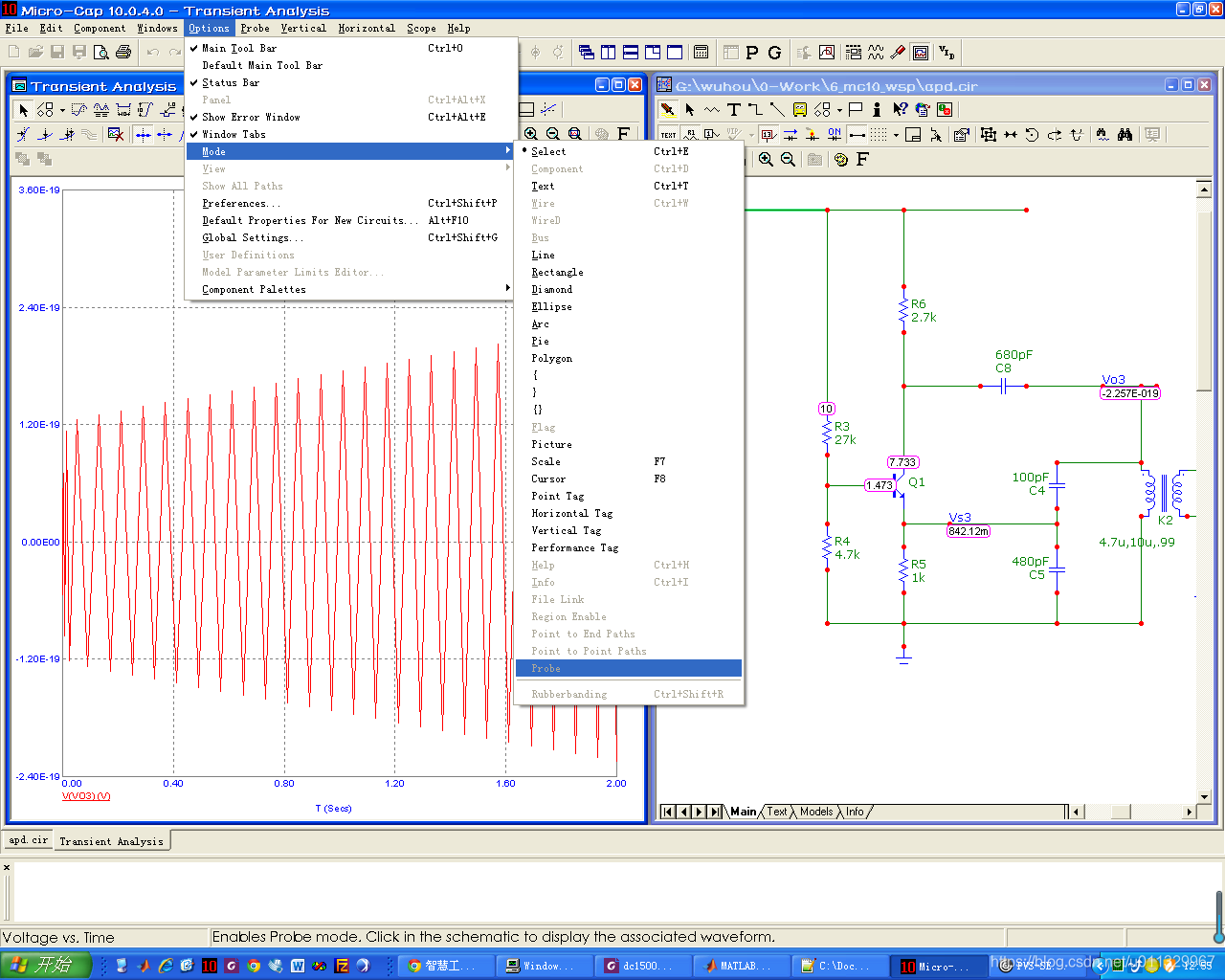Screen dimensions: 1225x980
Task: Choose Select mode in Mode submenu
Action: 548,151
